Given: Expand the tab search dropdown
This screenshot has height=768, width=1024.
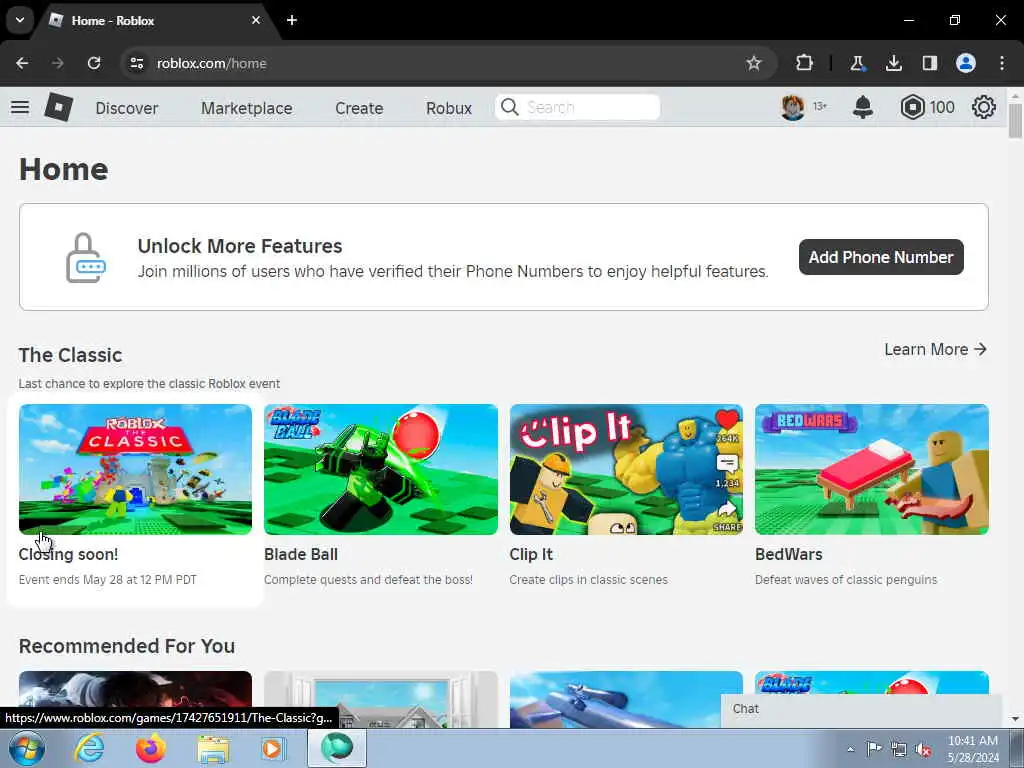Looking at the screenshot, I should tap(20, 20).
